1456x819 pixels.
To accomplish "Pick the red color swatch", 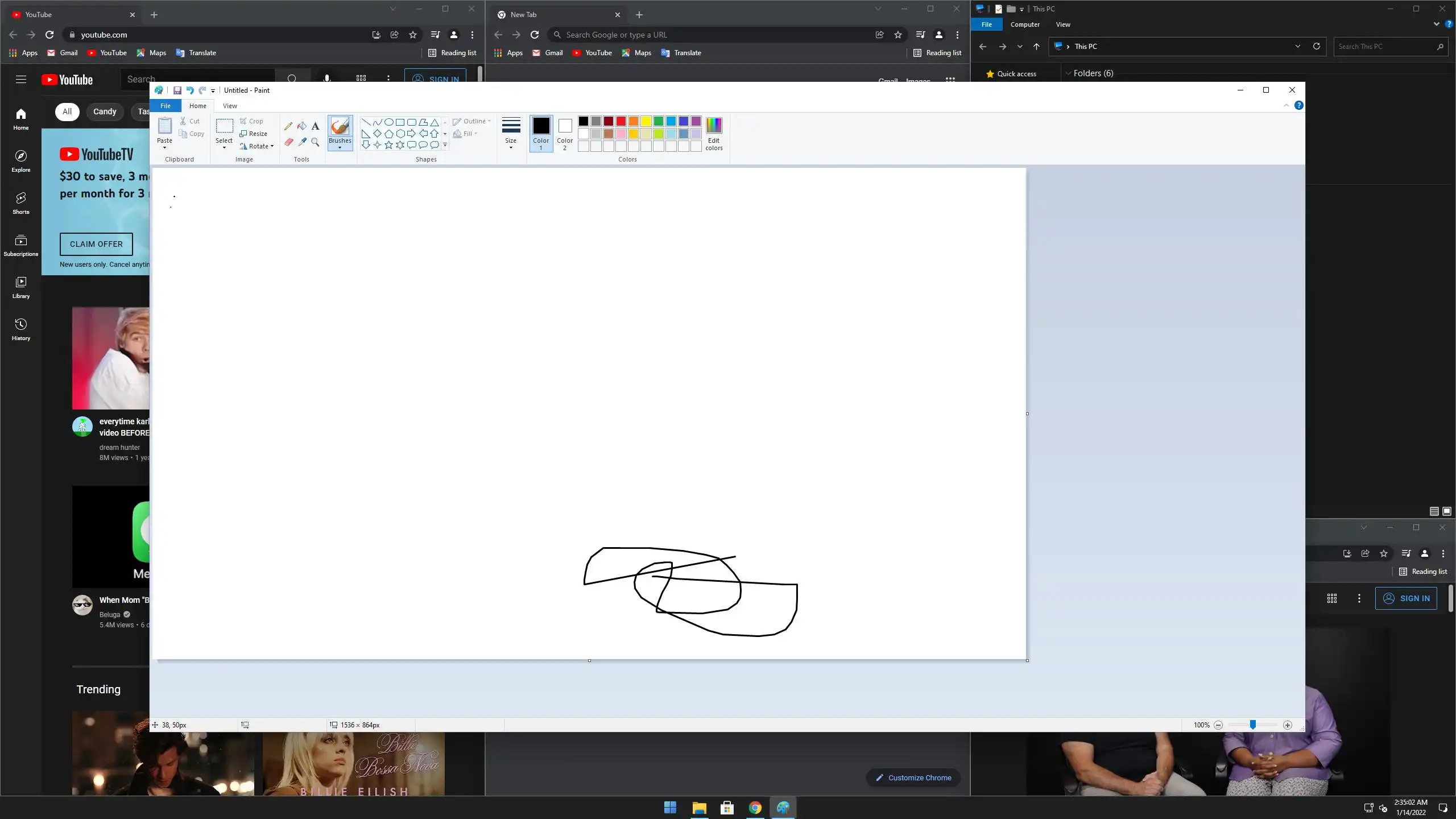I will 621,121.
